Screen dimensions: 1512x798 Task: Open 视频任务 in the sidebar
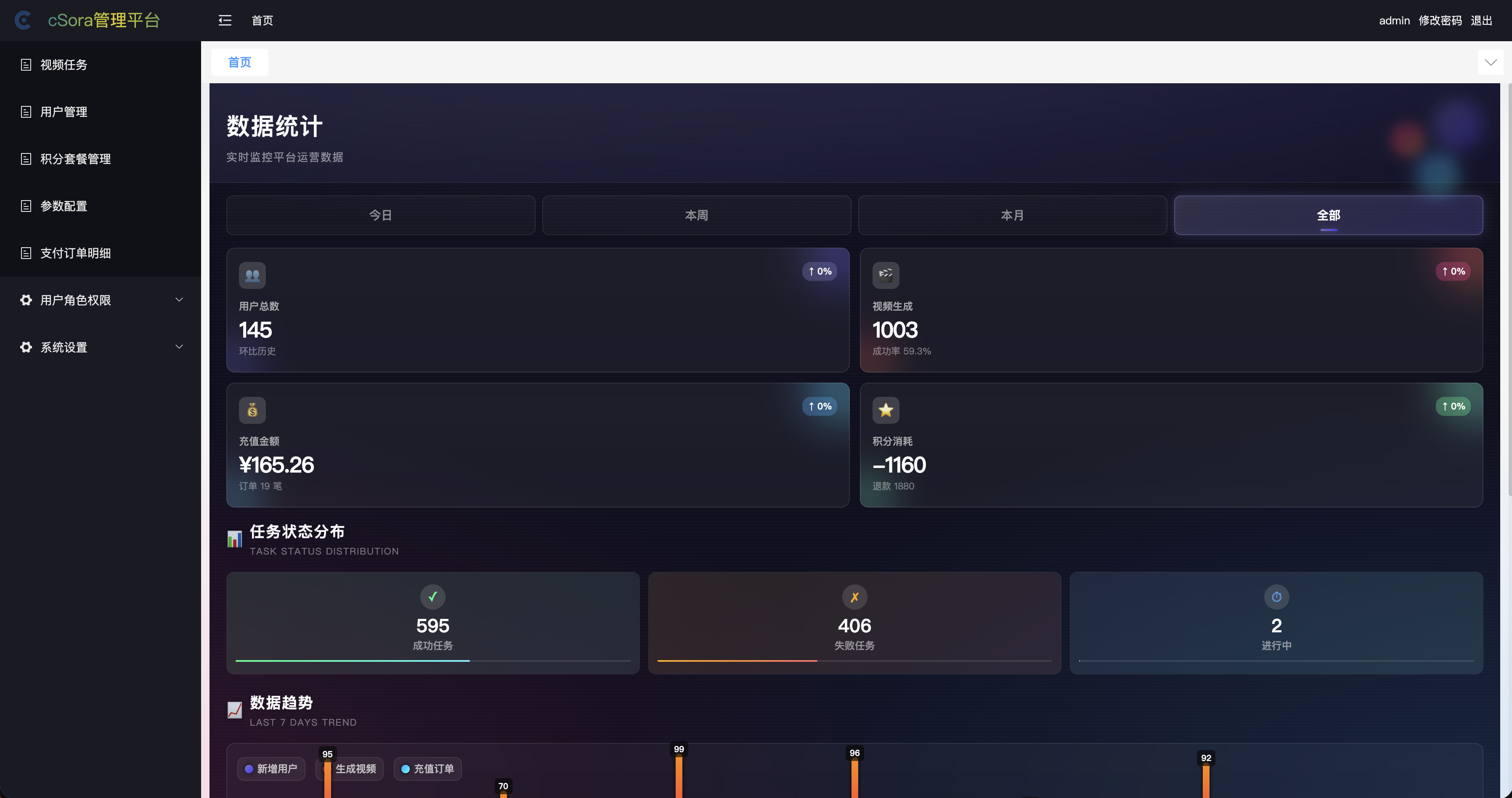pos(64,65)
